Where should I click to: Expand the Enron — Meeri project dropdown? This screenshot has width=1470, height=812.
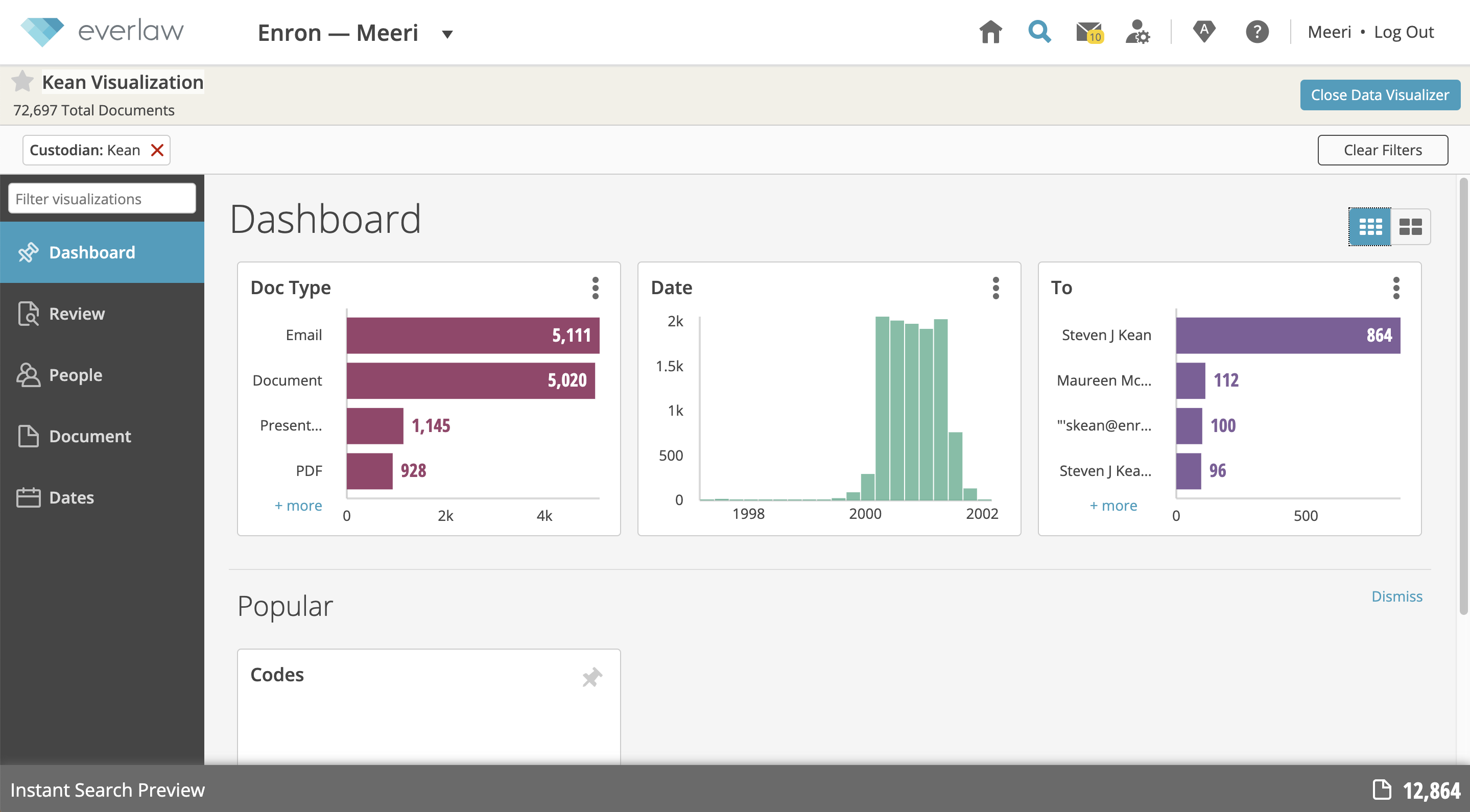[447, 34]
